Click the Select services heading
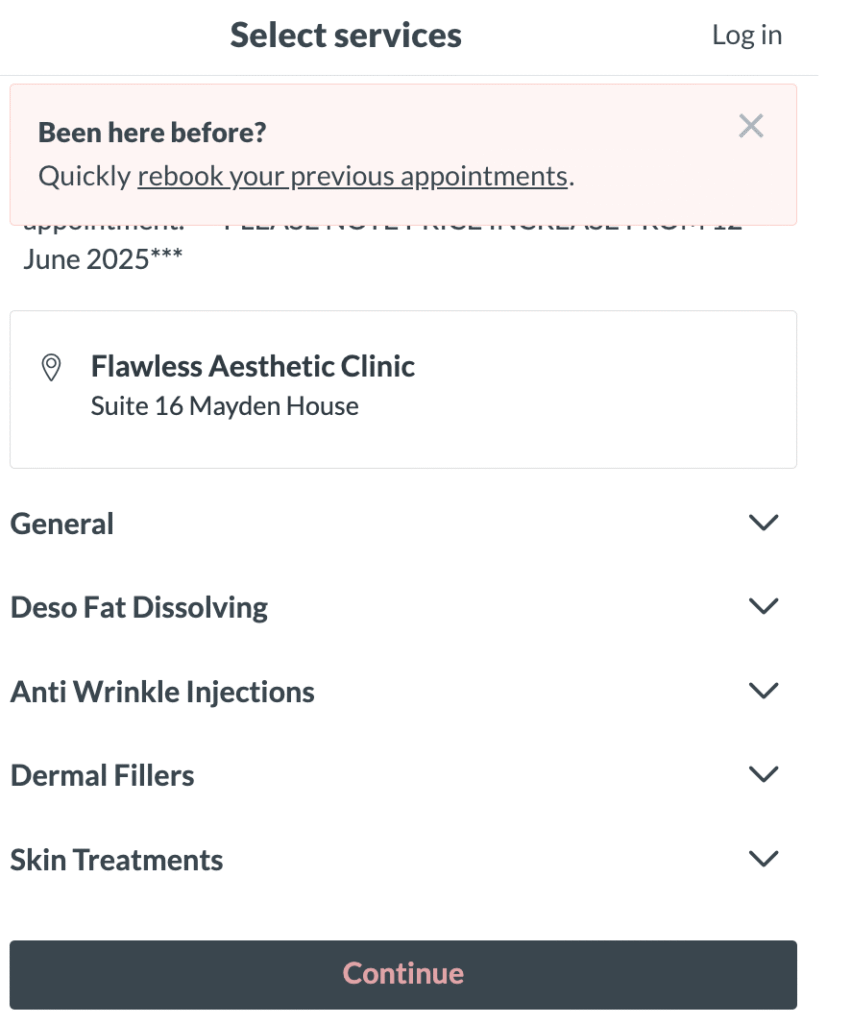 (345, 35)
